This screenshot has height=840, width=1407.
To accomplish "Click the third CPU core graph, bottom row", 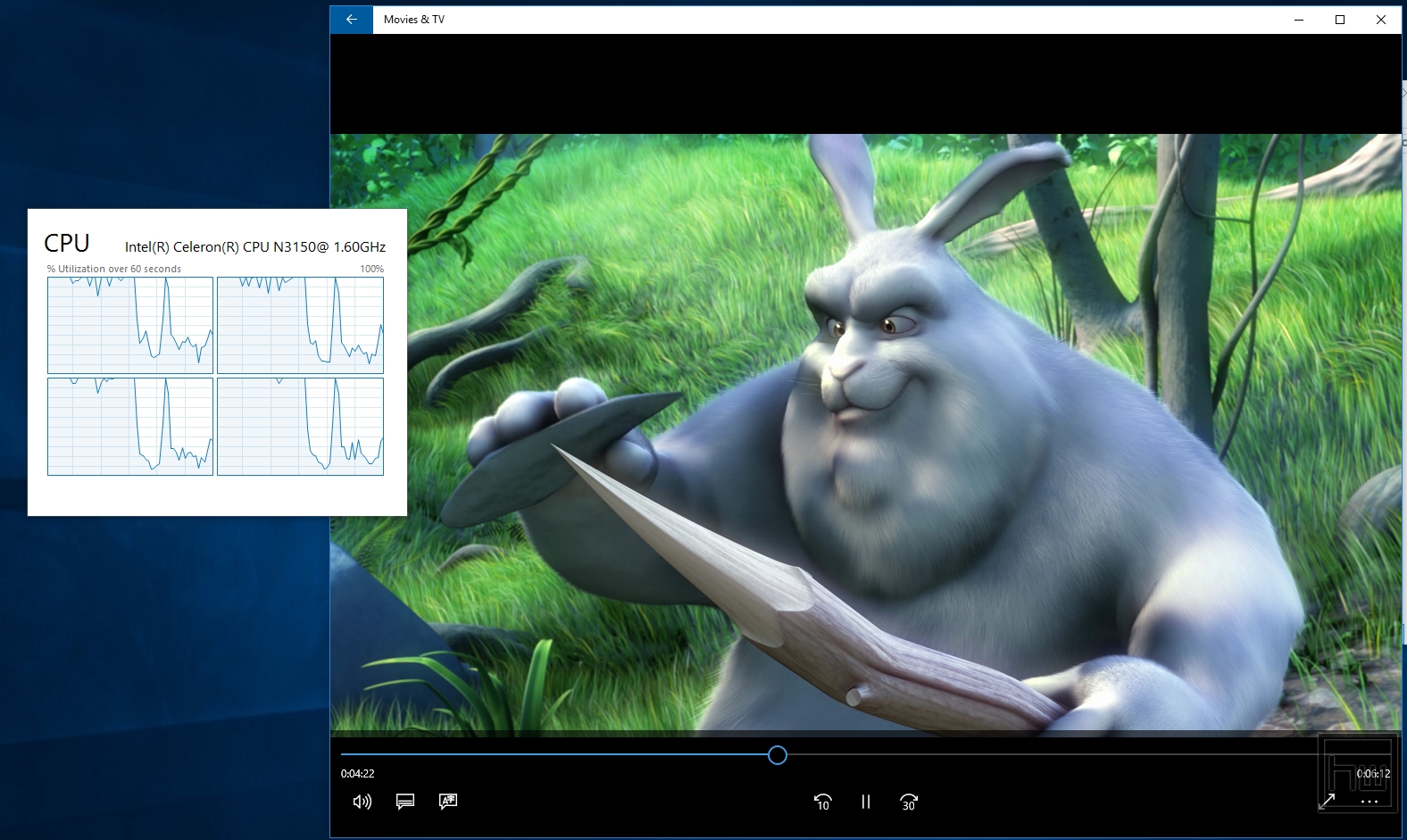I will coord(130,427).
